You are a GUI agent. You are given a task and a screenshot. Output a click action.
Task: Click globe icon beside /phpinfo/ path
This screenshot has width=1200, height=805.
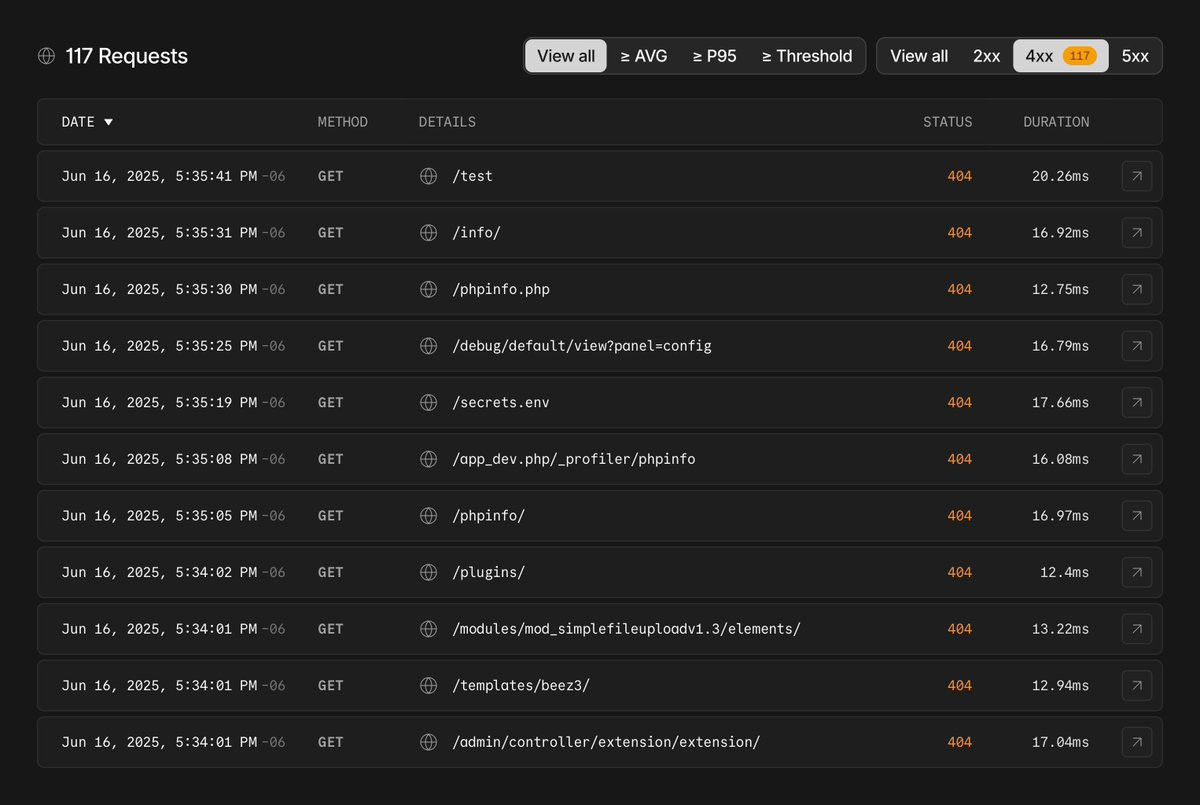(x=428, y=516)
